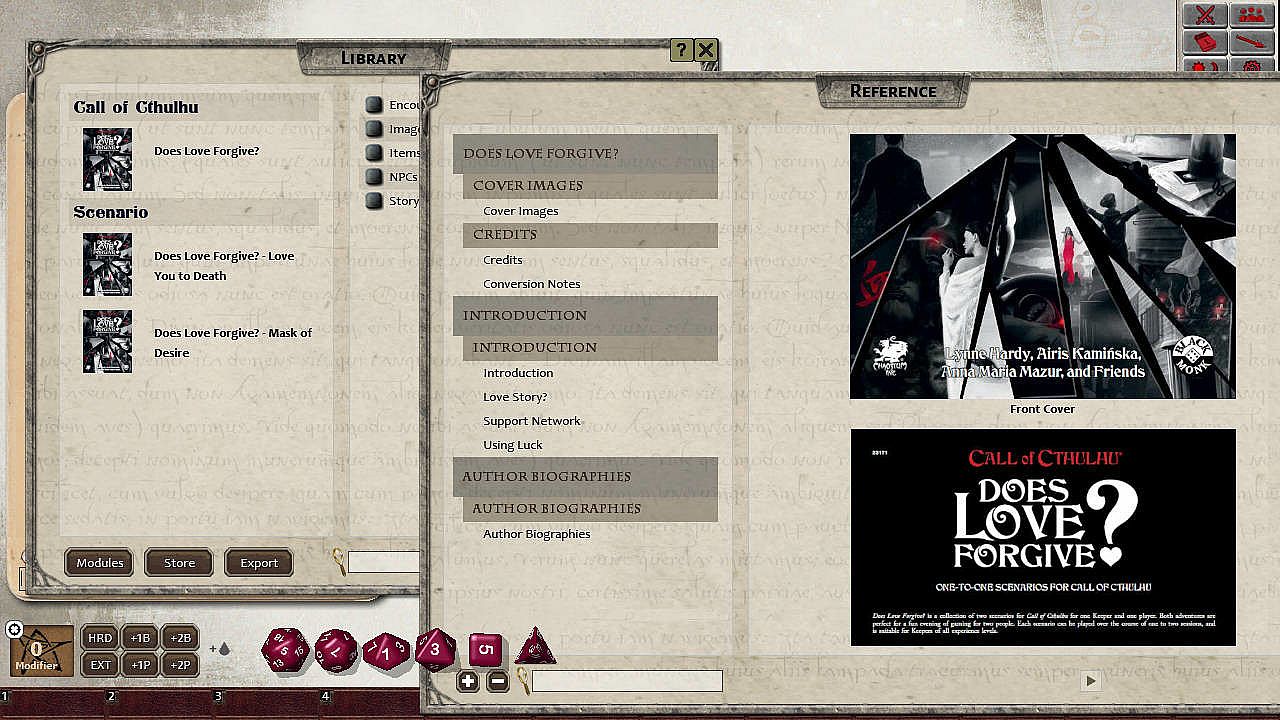
Task: Collapse the CREDITS section header
Action: pyautogui.click(x=590, y=235)
